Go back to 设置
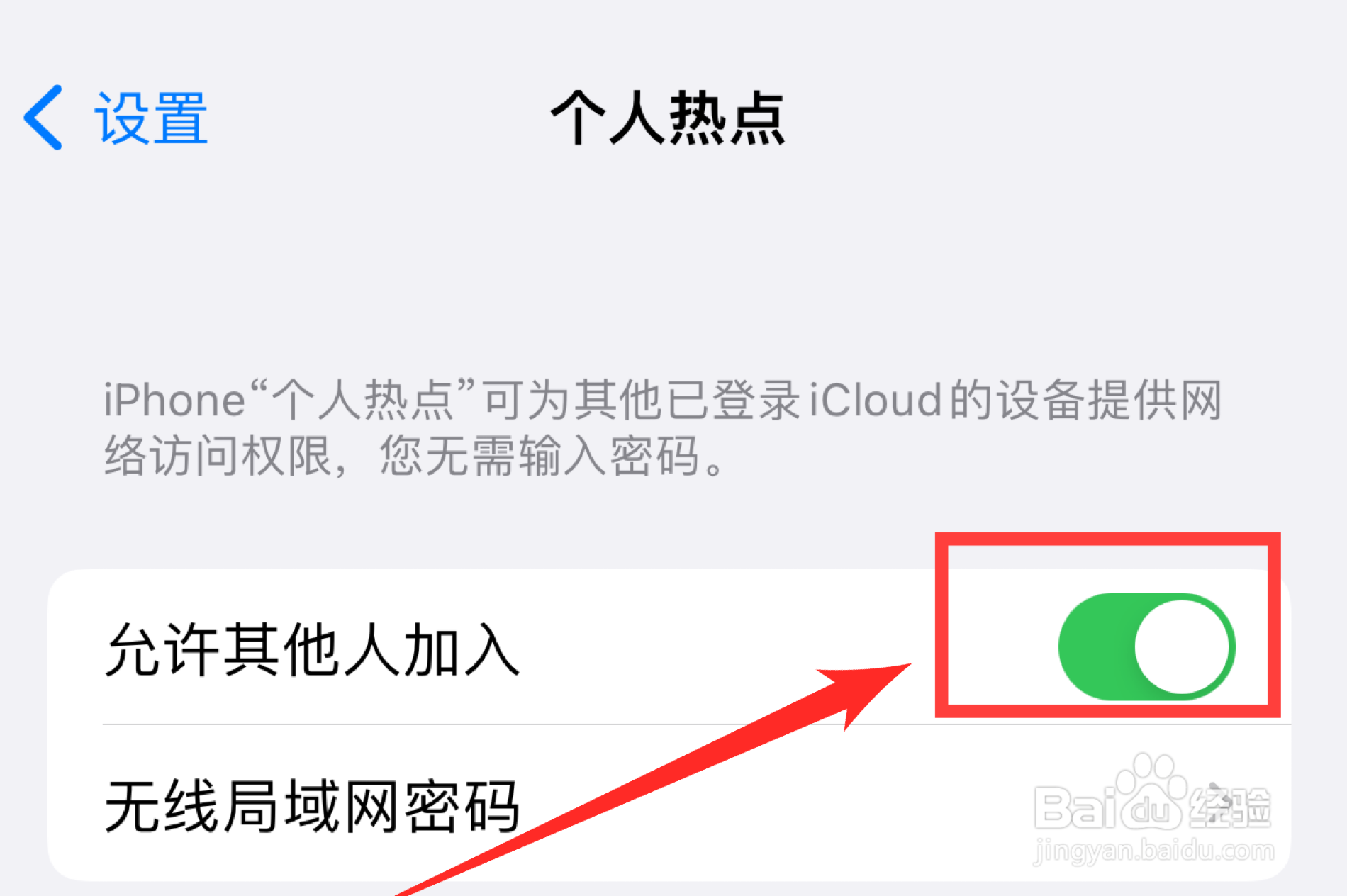 (x=116, y=118)
